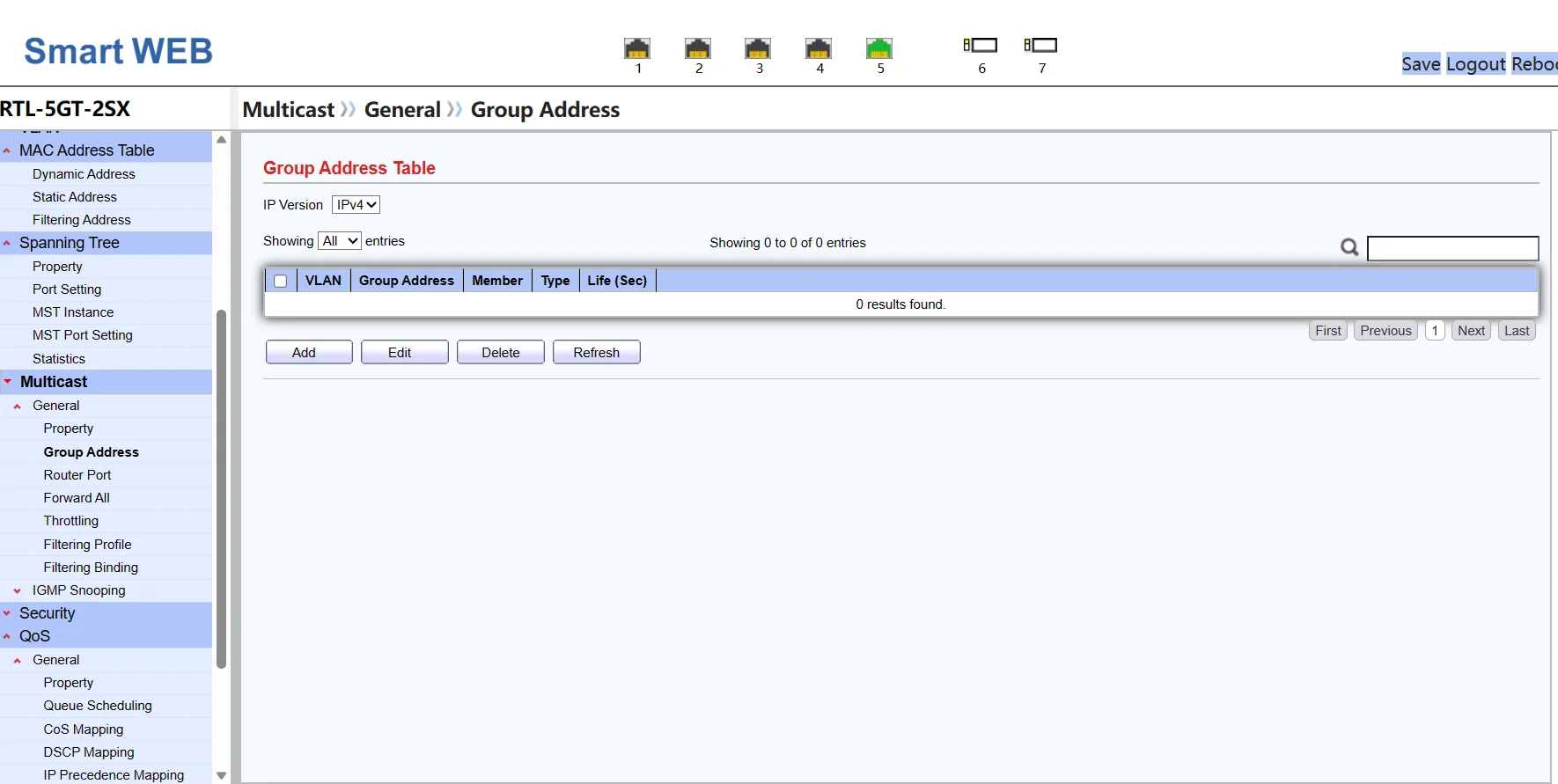Viewport: 1558px width, 784px height.
Task: Select Filtering Profile menu item
Action: click(87, 545)
